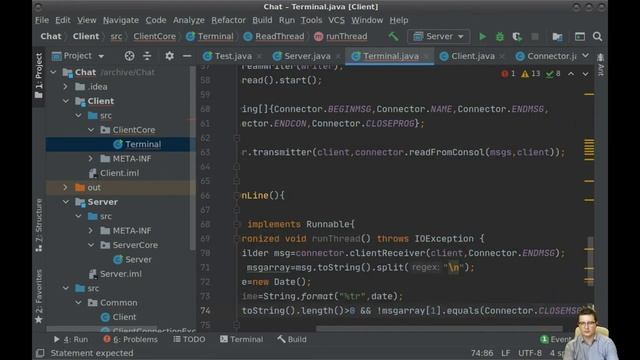Click the 74:86 cursor position widget
Image resolution: width=640 pixels, height=360 pixels.
pos(482,353)
